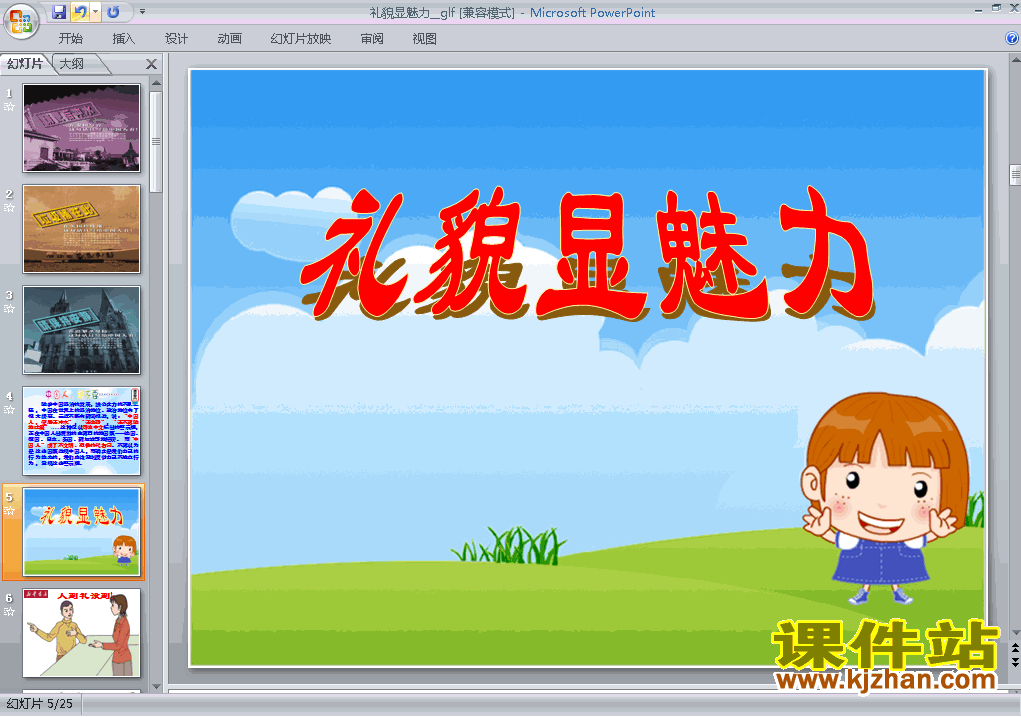The height and width of the screenshot is (717, 1021).
Task: Select slide 6 thumbnail with two people
Action: [81, 632]
